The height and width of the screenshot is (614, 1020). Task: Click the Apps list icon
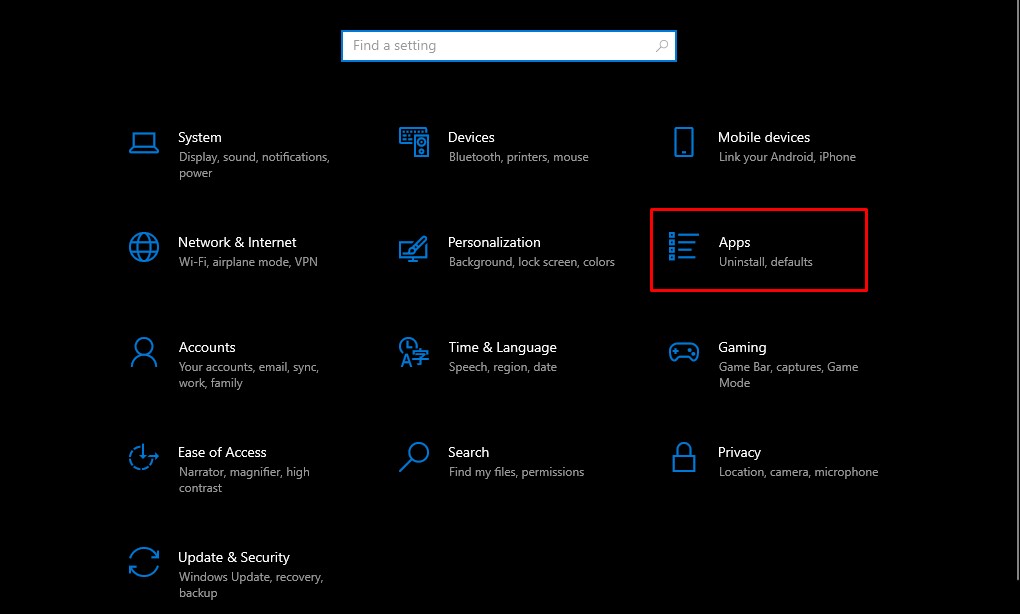pyautogui.click(x=683, y=248)
